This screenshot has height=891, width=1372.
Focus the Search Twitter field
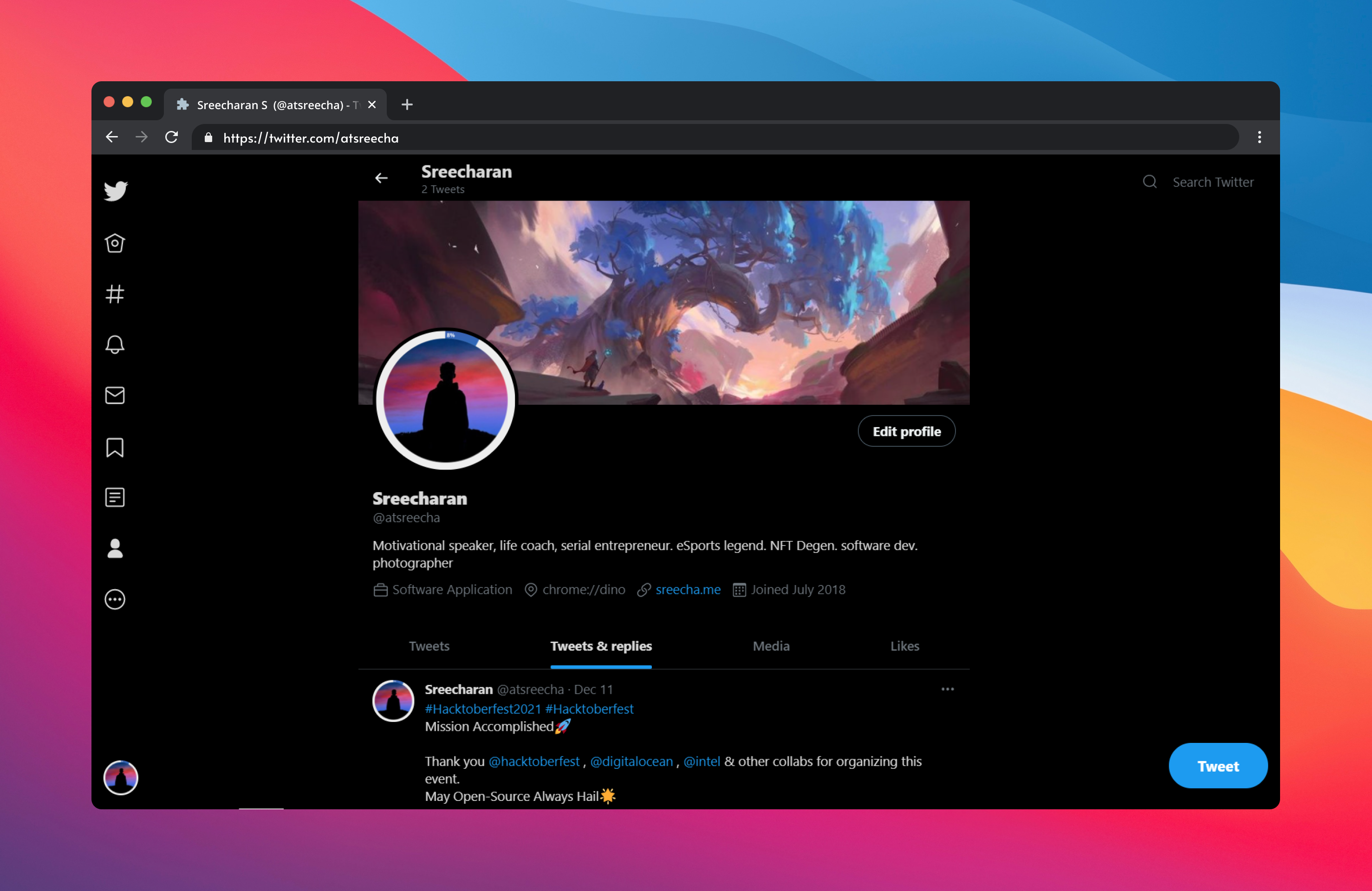coord(1212,182)
